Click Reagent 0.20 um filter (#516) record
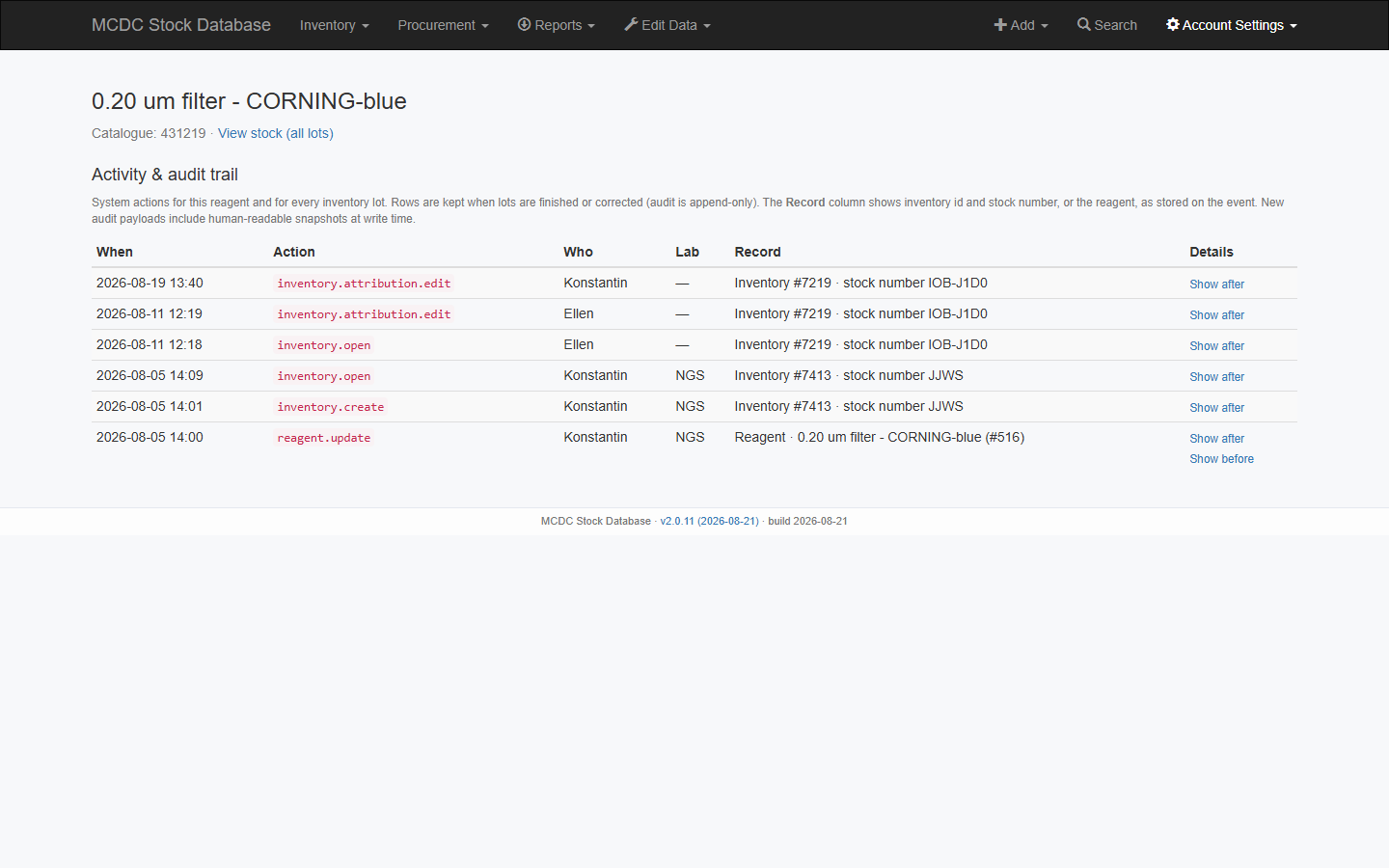This screenshot has width=1389, height=868. (x=879, y=437)
